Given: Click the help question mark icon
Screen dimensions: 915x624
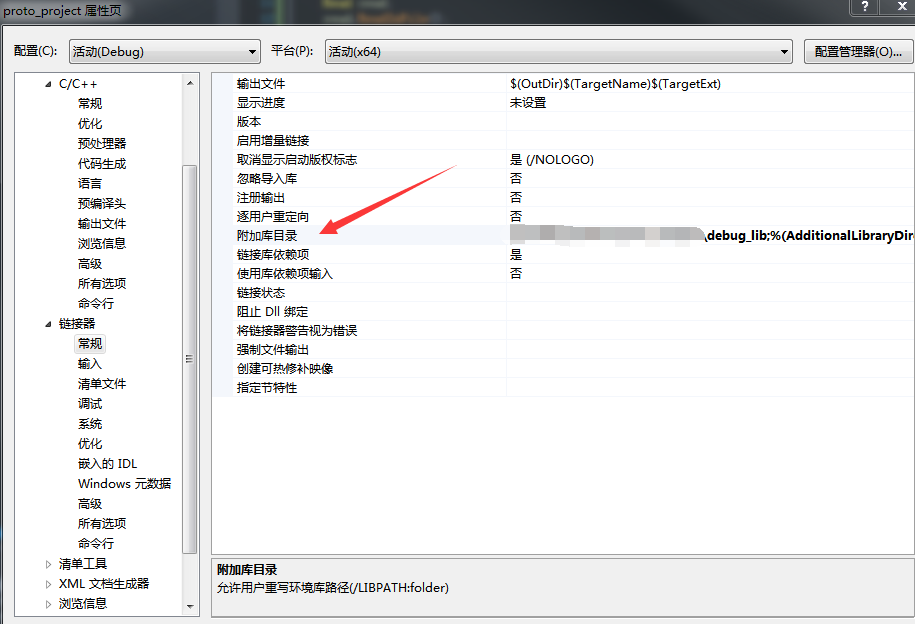Looking at the screenshot, I should 864,8.
